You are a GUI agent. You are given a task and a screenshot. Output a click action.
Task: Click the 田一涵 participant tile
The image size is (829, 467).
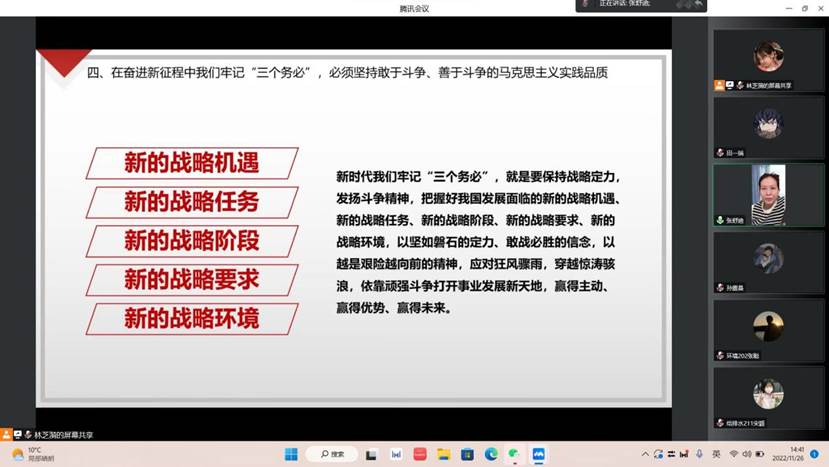click(x=768, y=126)
